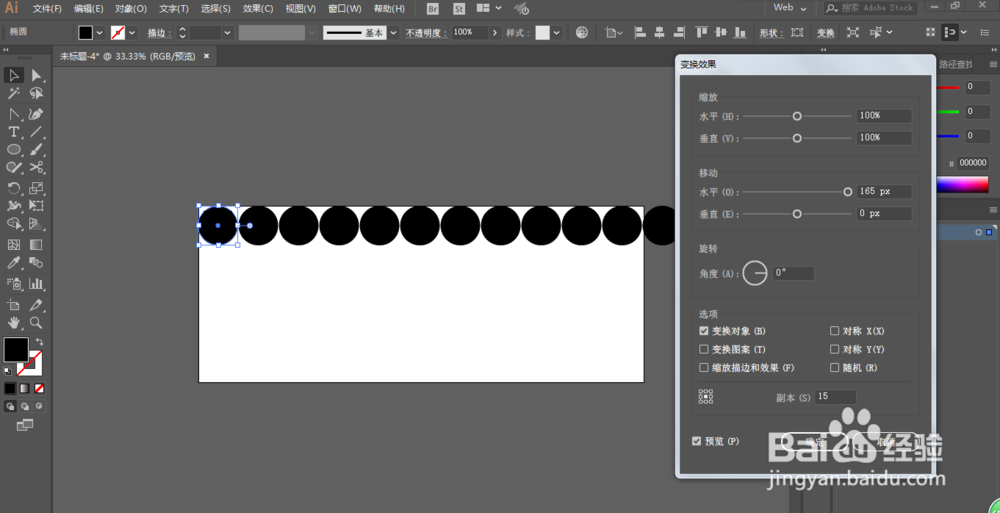Open the 对象(O) menu
The image size is (1000, 513).
(x=131, y=9)
